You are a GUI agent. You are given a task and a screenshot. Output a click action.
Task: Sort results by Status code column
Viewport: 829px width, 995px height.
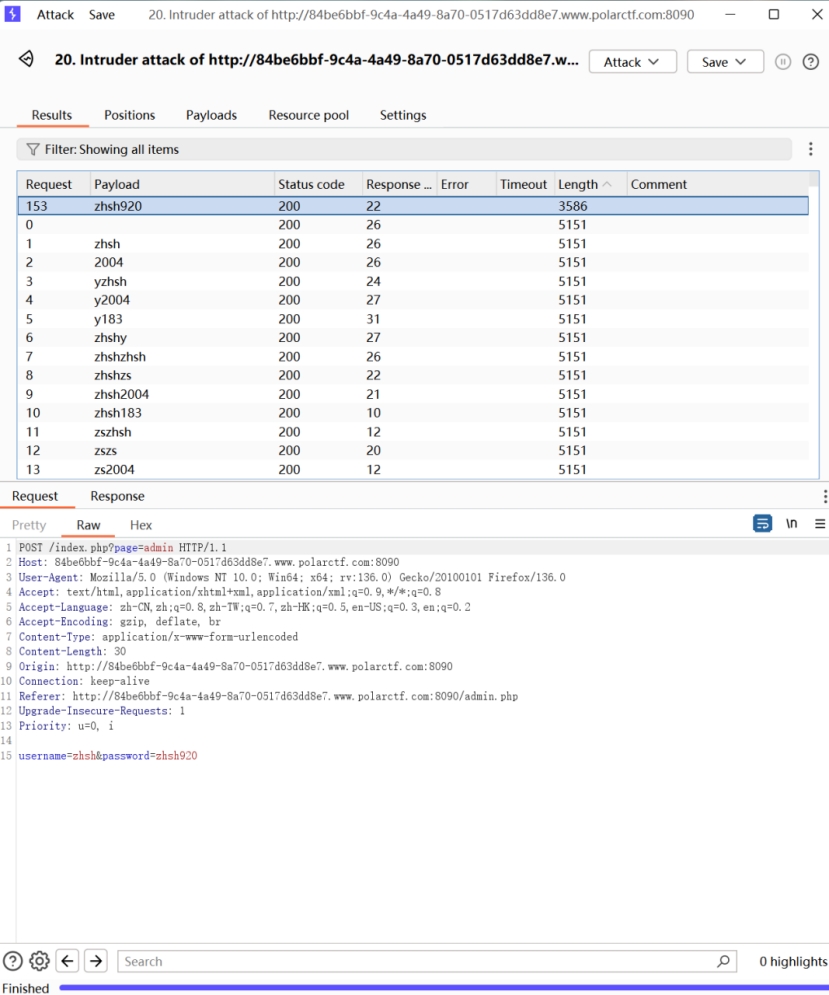(318, 184)
